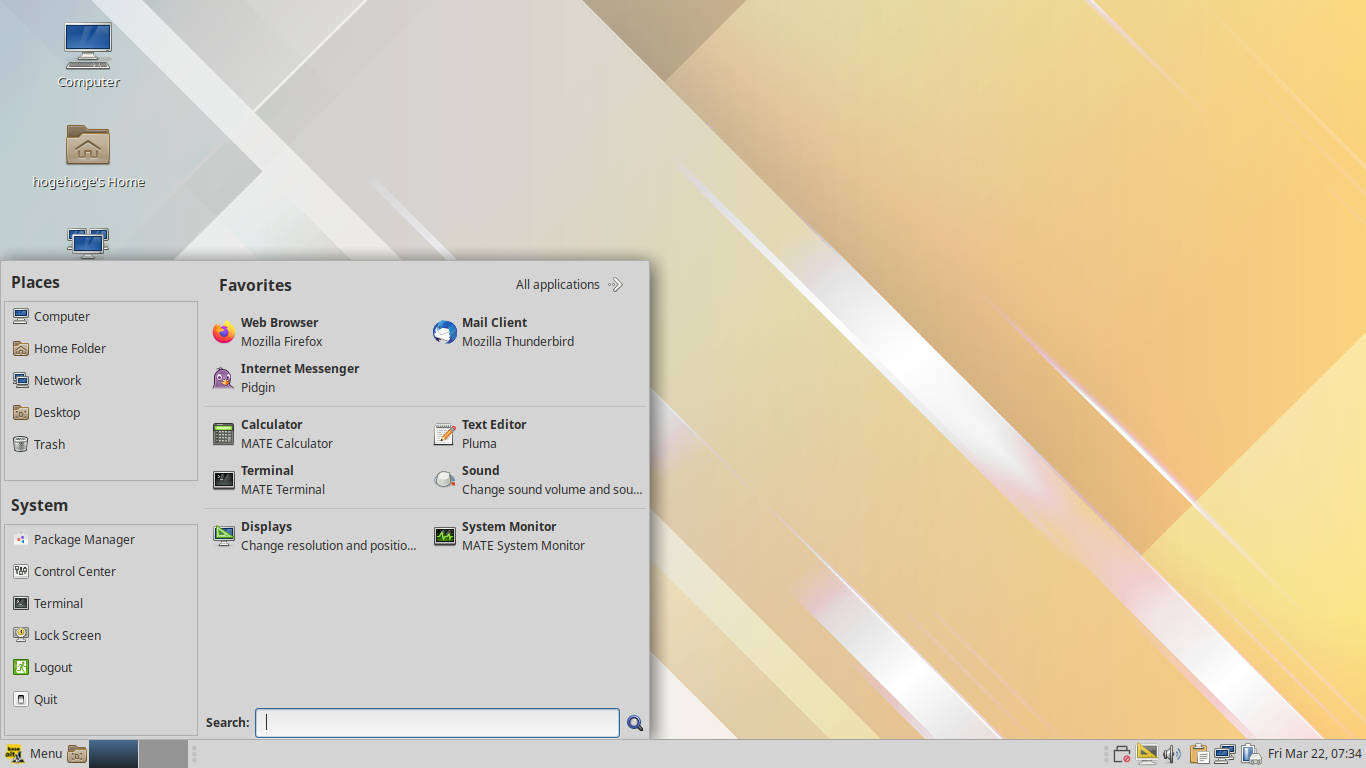Click the search magnifier icon

click(x=634, y=723)
